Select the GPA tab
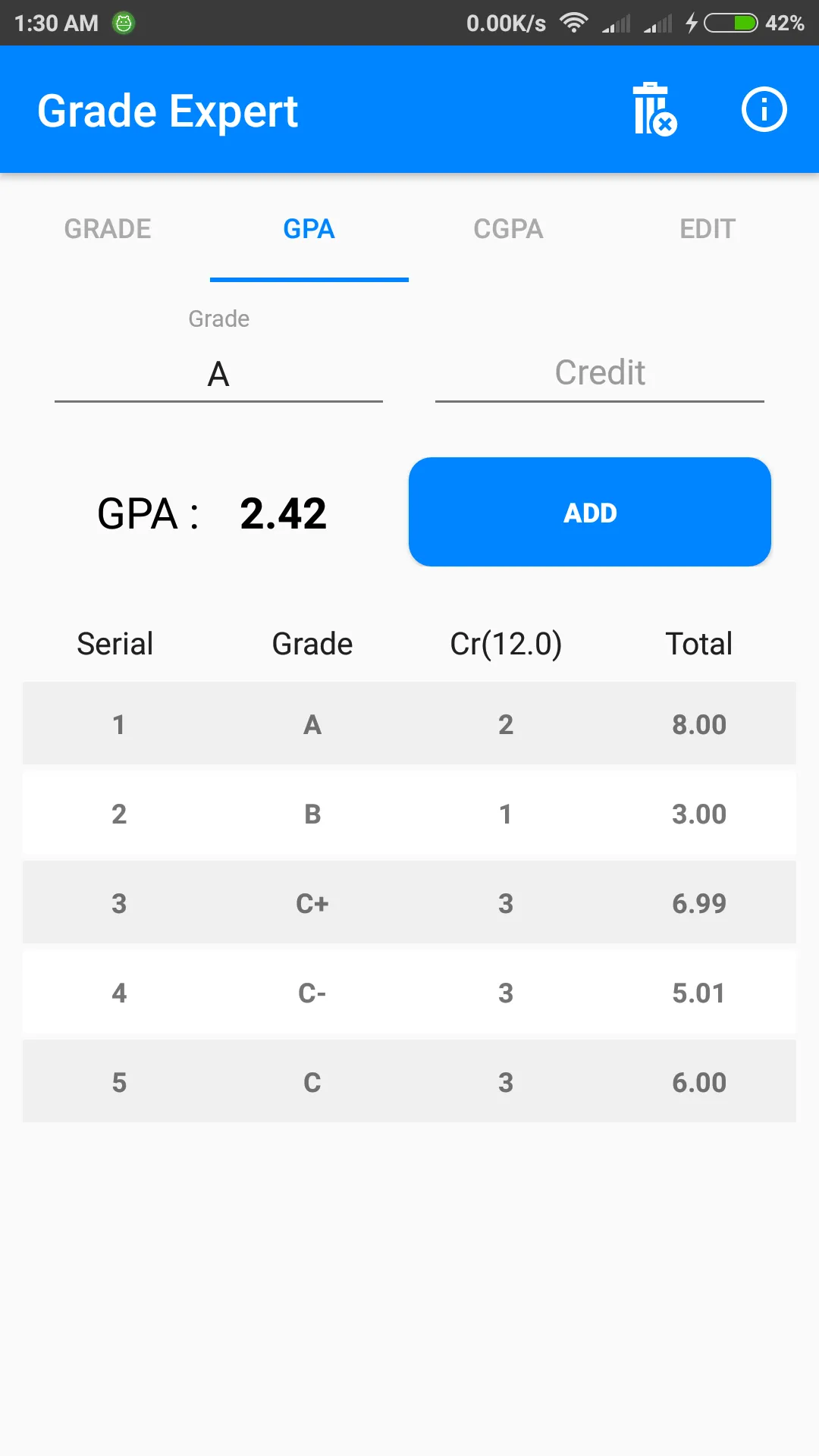819x1456 pixels. click(x=309, y=229)
